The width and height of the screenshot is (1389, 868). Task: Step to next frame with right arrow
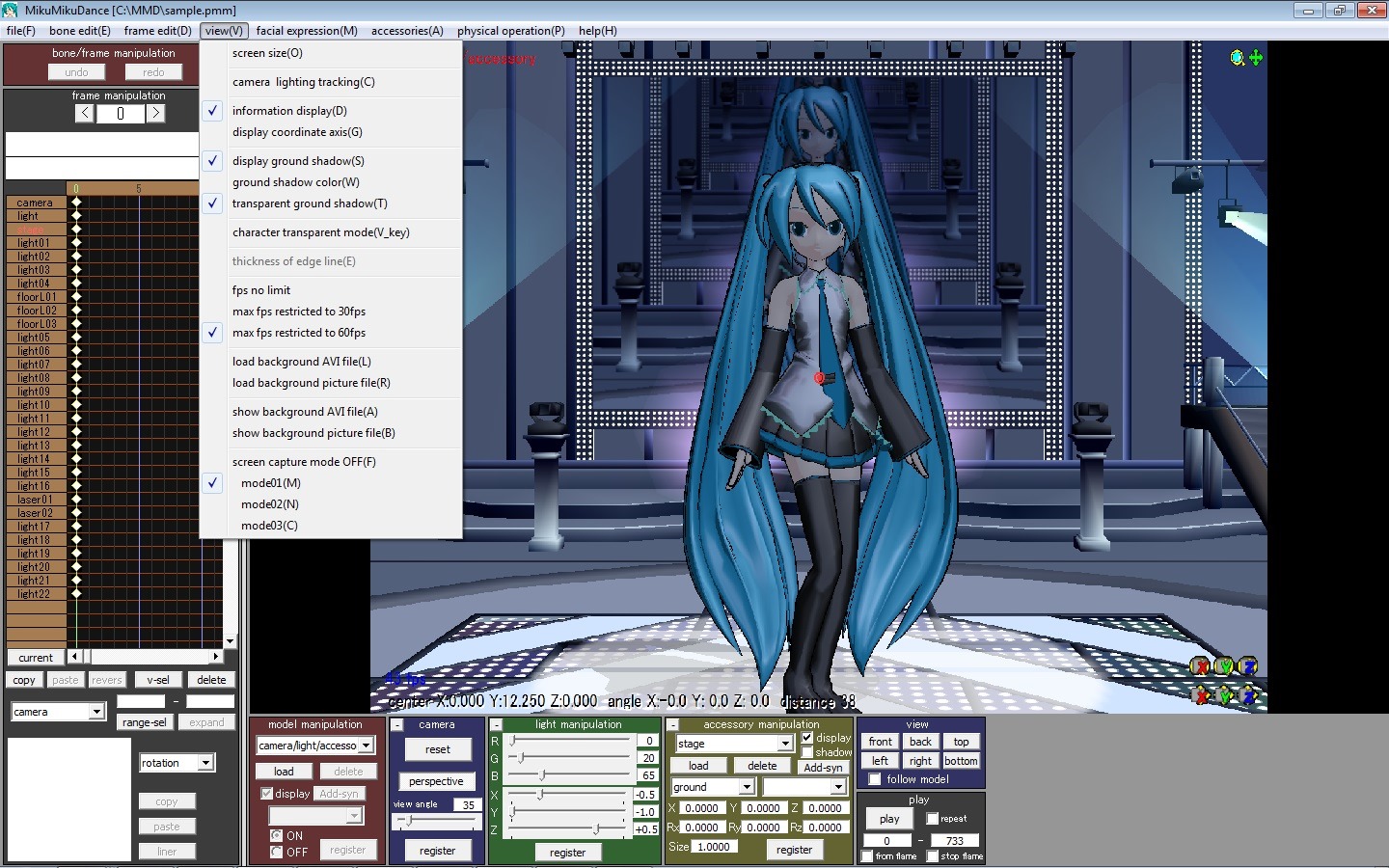click(156, 113)
